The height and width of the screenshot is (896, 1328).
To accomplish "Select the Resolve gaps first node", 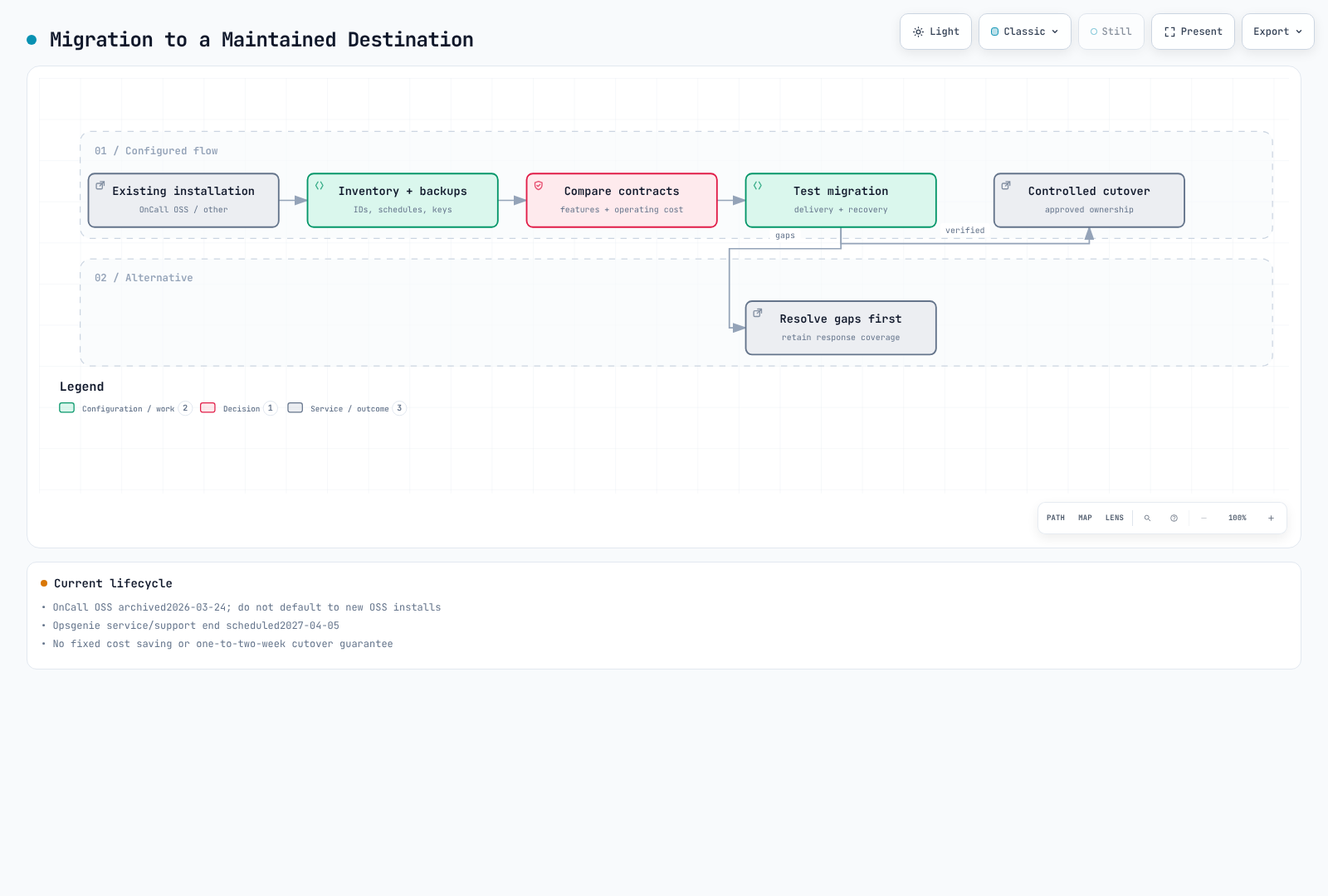I will (841, 328).
